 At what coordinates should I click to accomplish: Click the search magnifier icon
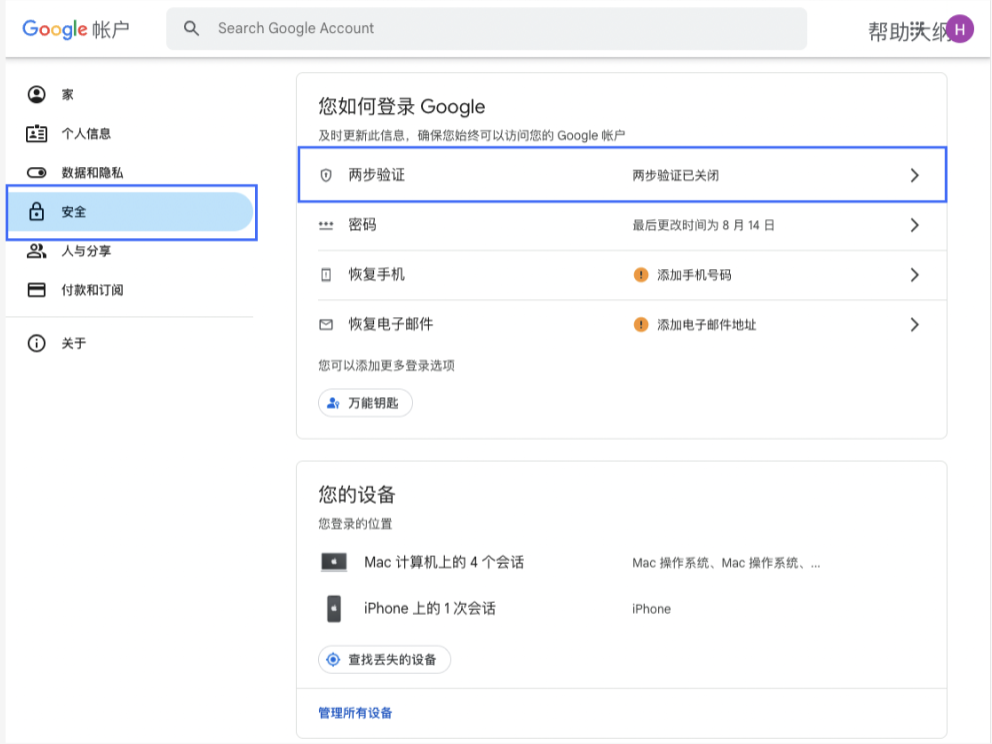tap(192, 29)
